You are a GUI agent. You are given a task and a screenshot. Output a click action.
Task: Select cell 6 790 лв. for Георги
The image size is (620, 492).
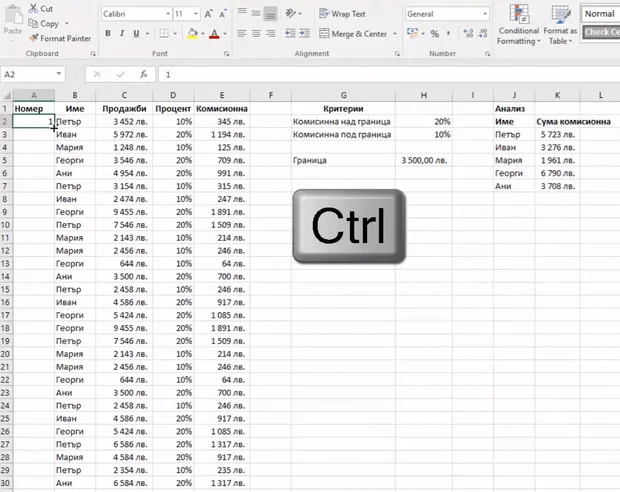click(x=558, y=173)
